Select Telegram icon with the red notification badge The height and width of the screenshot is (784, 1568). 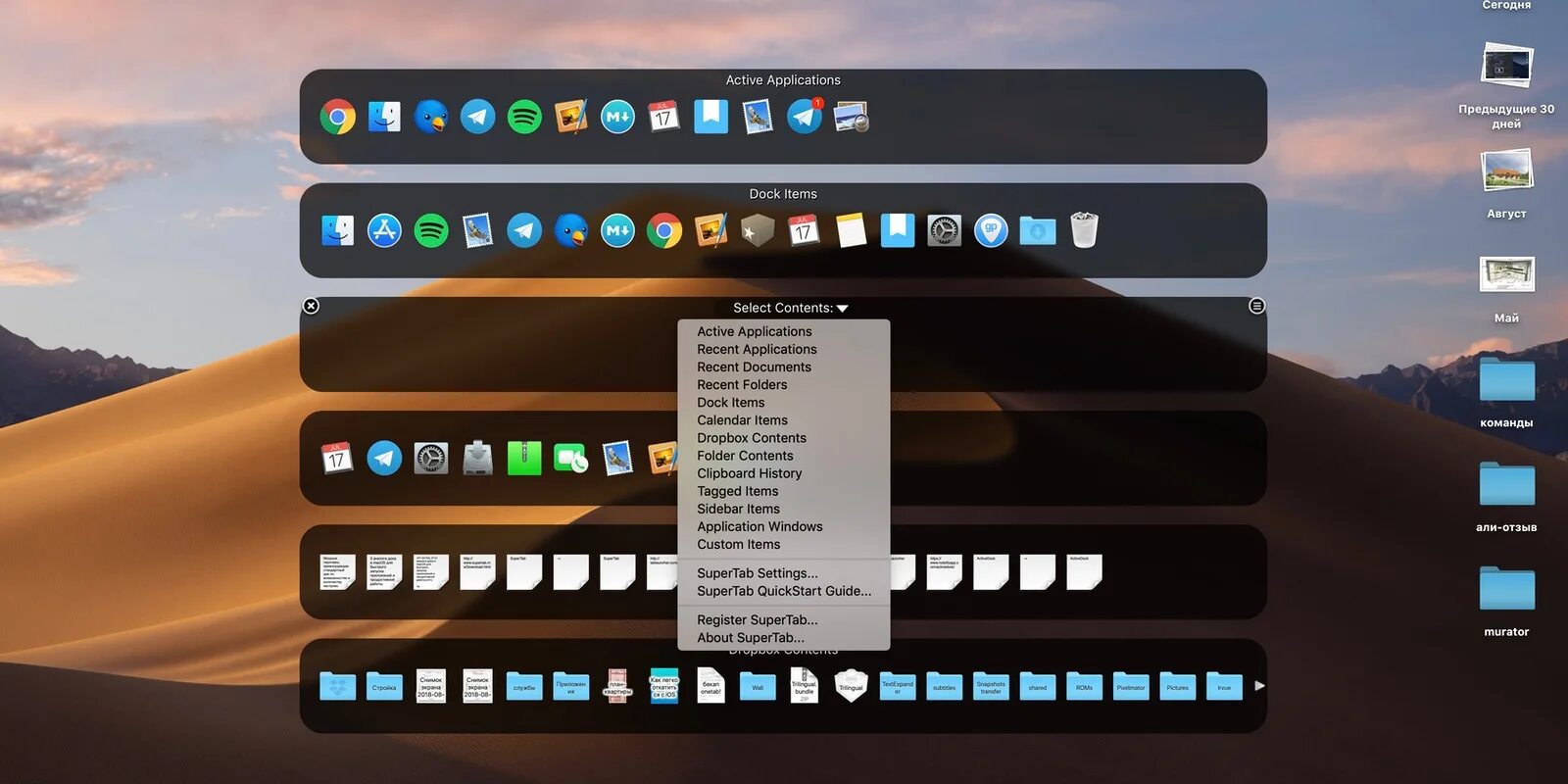click(805, 117)
